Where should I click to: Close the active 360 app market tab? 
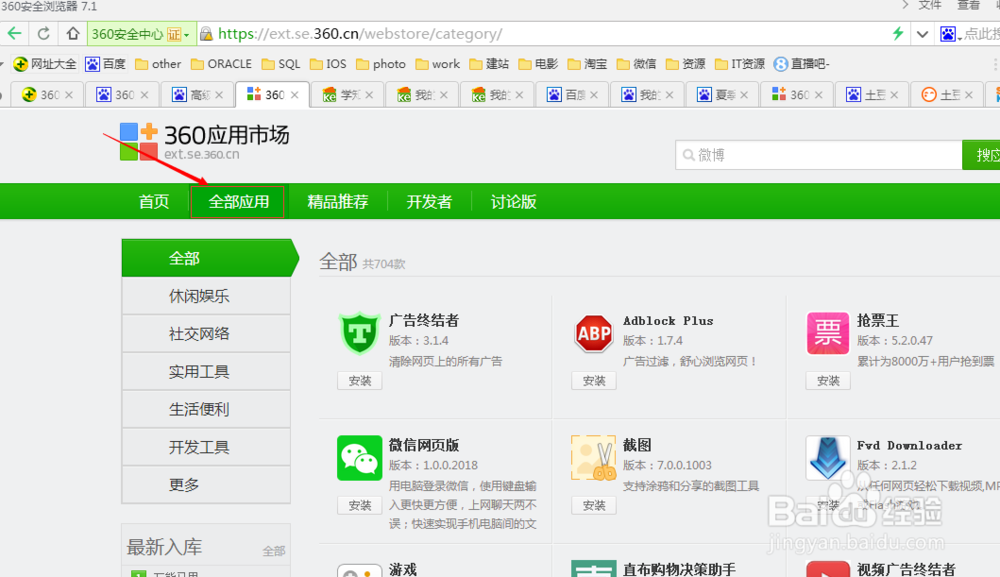(x=295, y=94)
